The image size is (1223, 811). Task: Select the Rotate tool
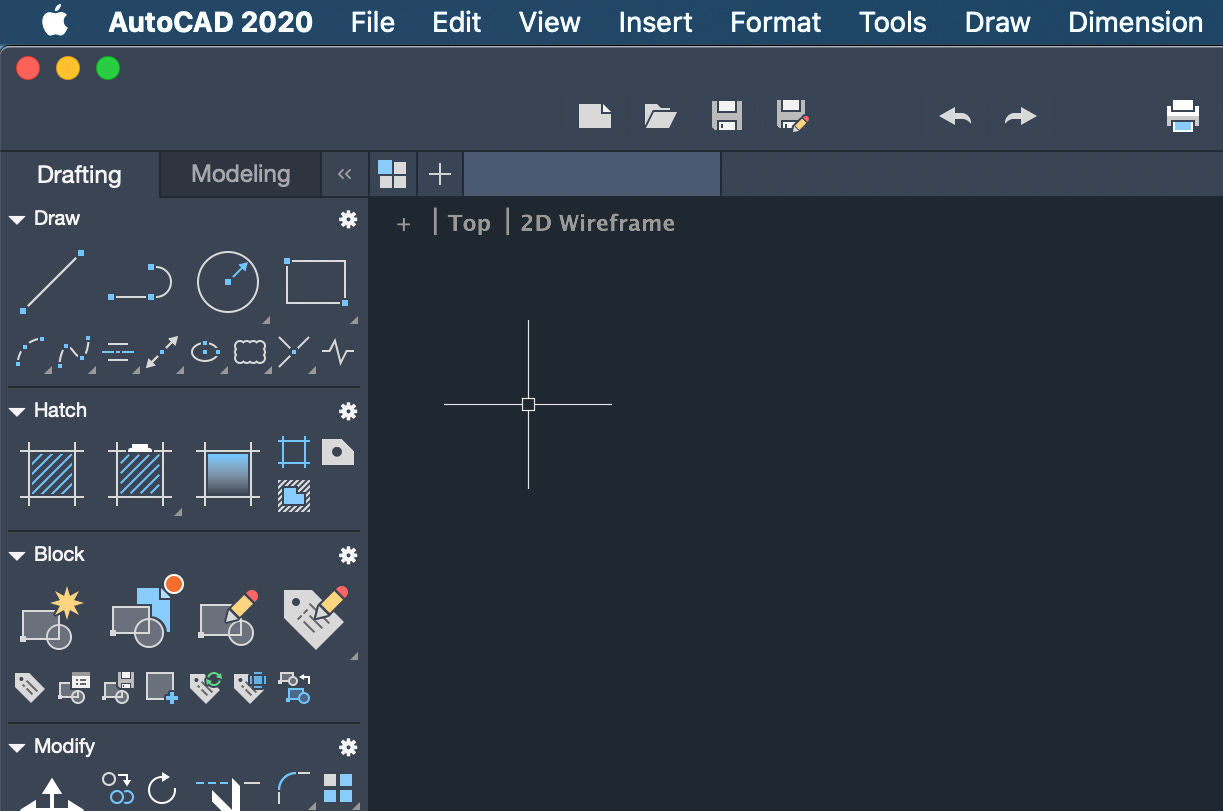pyautogui.click(x=162, y=788)
